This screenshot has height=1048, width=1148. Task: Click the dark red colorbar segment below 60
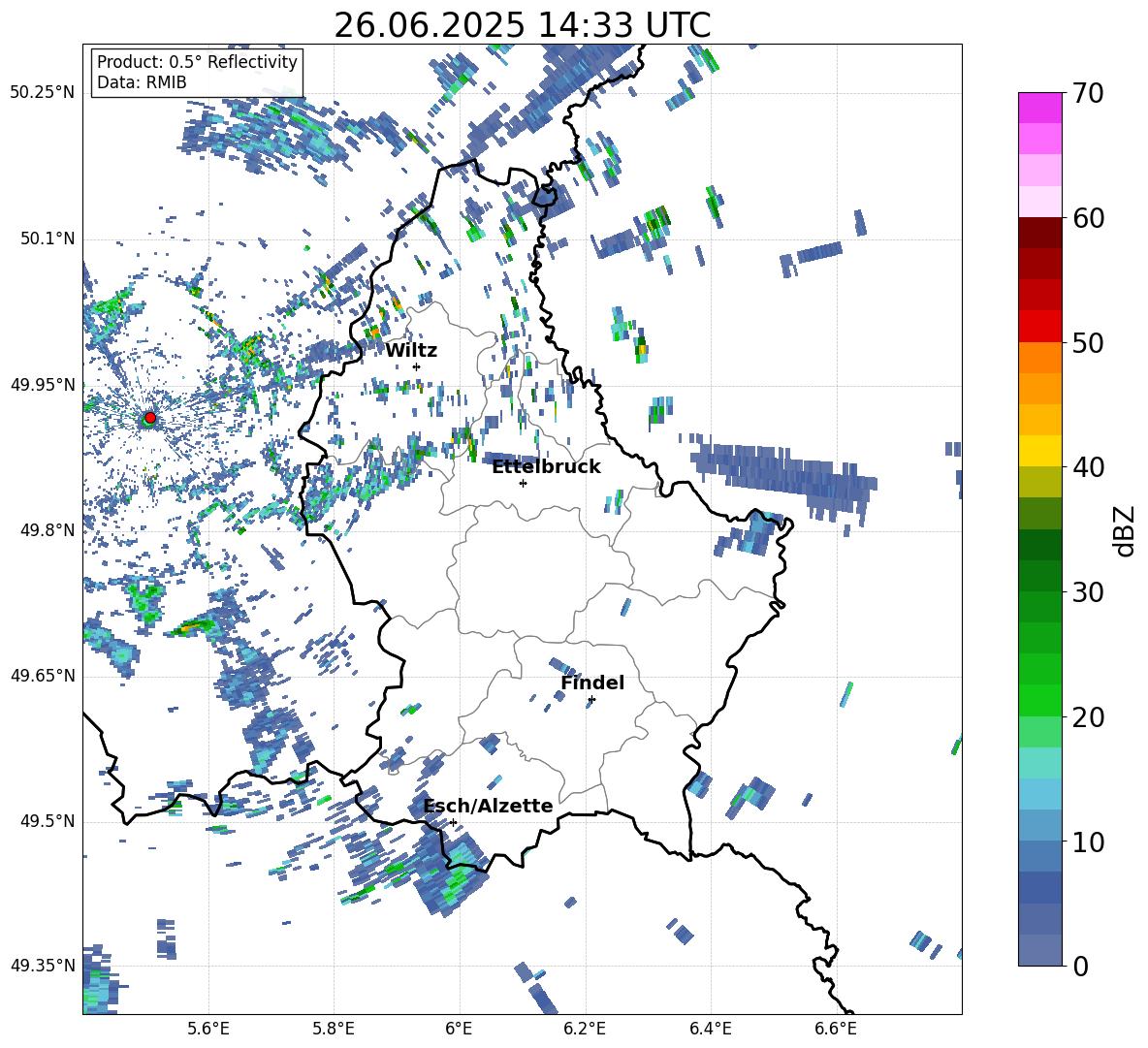pos(1039,233)
